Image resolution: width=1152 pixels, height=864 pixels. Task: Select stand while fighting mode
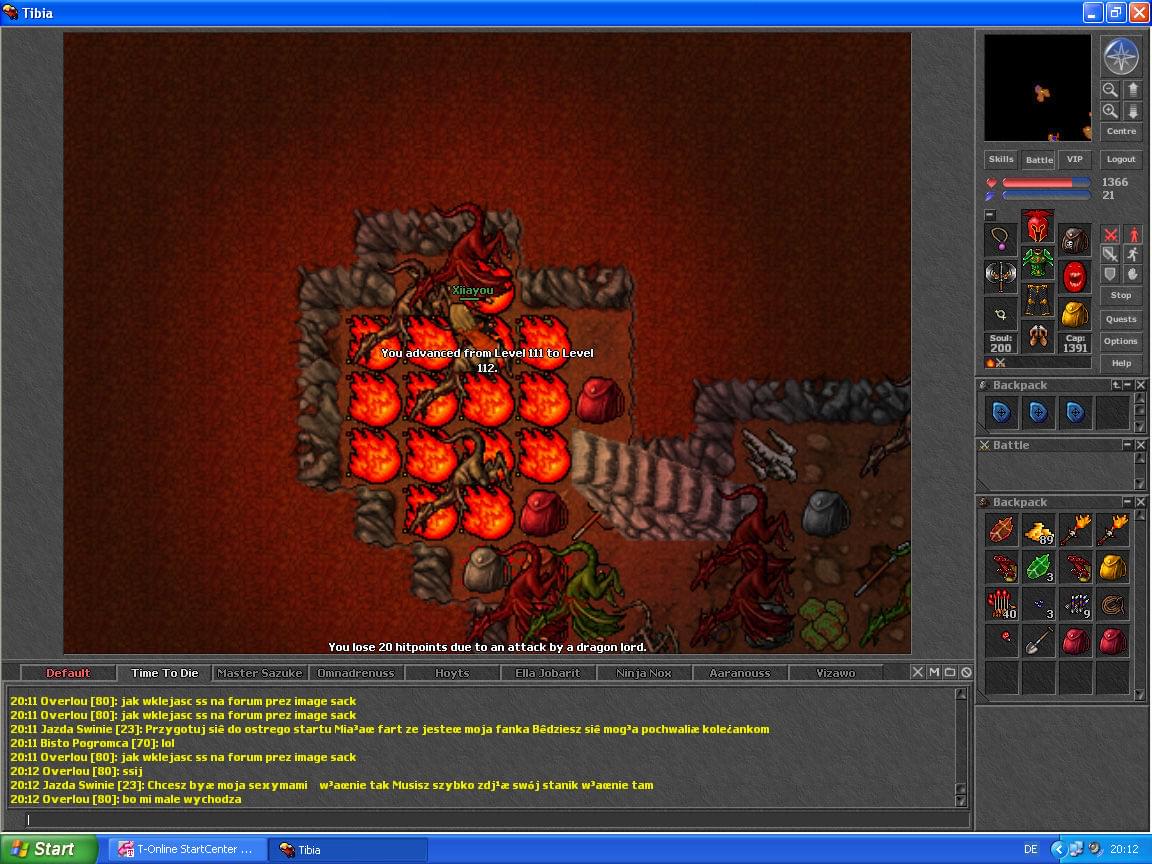(x=1133, y=234)
